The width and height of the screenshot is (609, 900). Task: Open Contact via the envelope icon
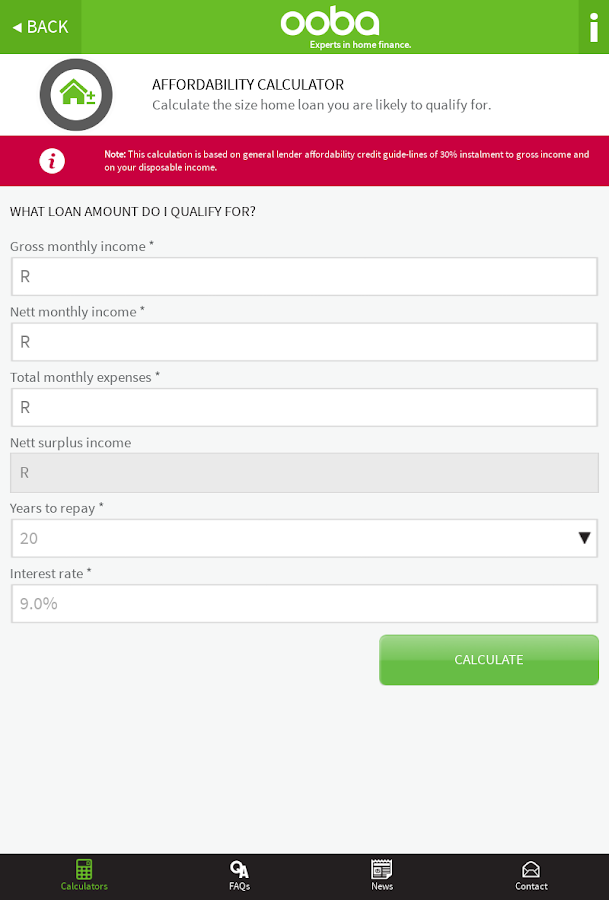click(531, 869)
